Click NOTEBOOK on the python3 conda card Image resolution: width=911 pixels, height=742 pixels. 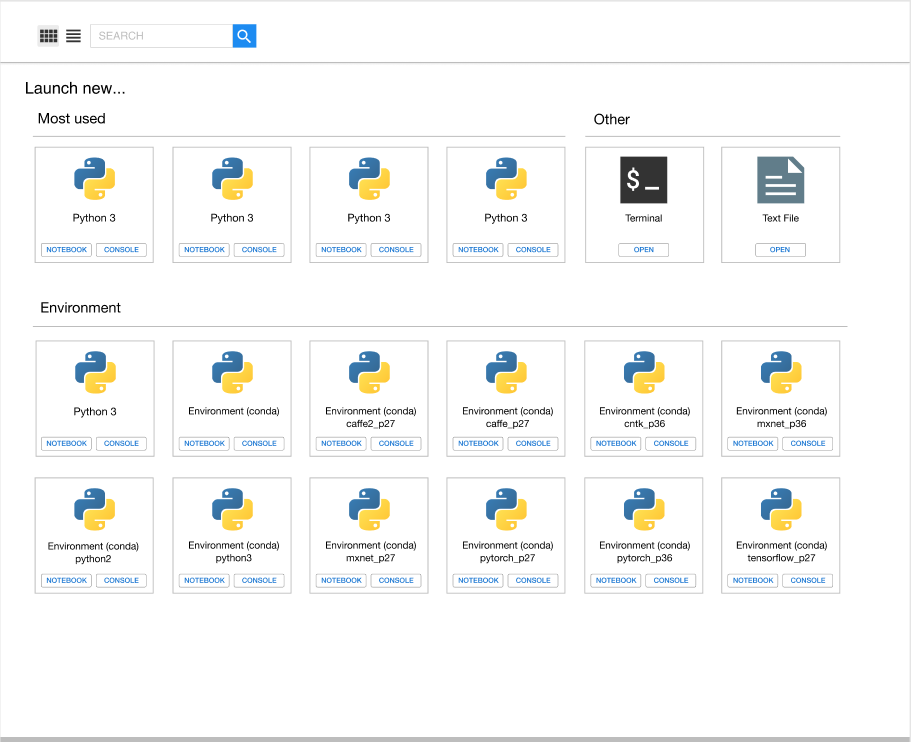205,580
